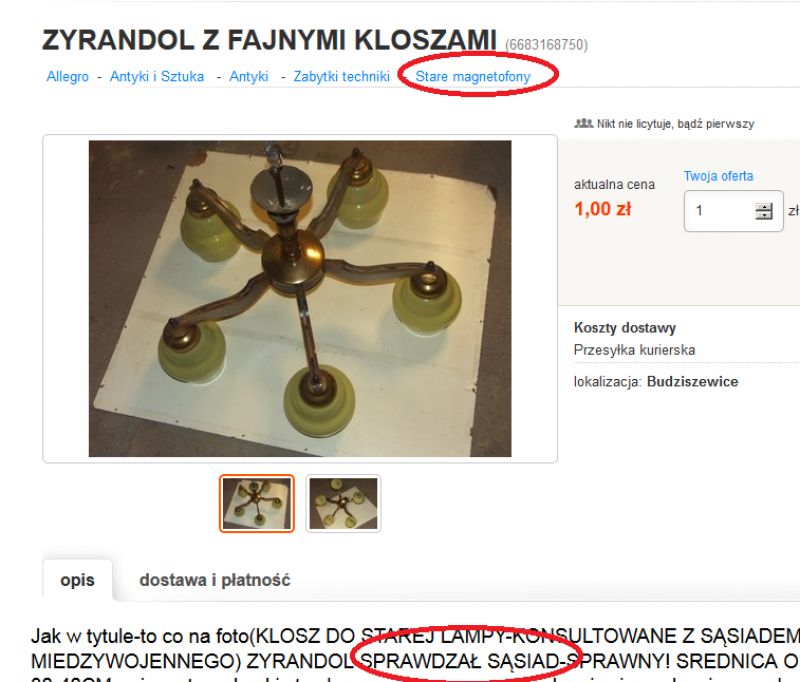Switch to dostawa i płatność tab

[215, 580]
